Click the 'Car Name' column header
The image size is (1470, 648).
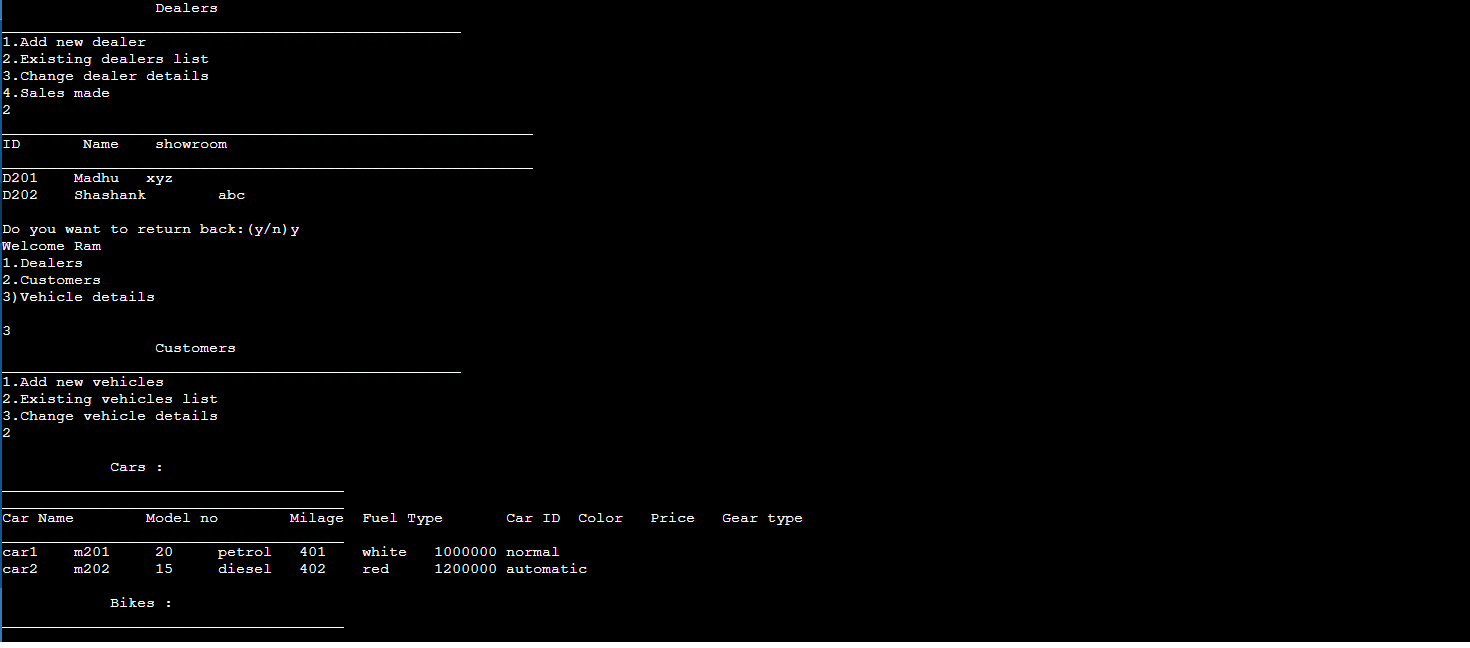(38, 518)
